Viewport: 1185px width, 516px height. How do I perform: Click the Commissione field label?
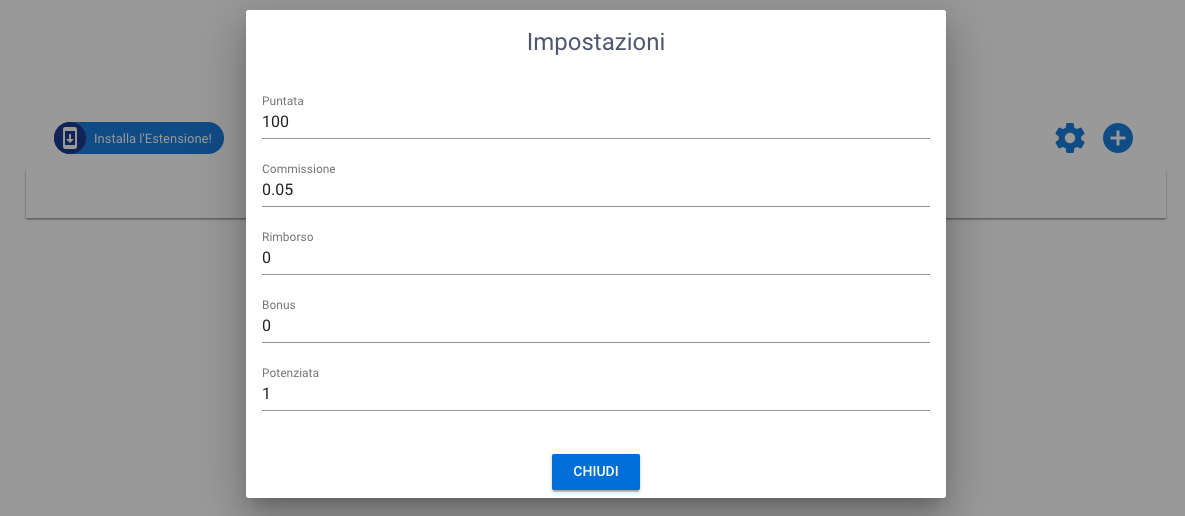(x=299, y=169)
